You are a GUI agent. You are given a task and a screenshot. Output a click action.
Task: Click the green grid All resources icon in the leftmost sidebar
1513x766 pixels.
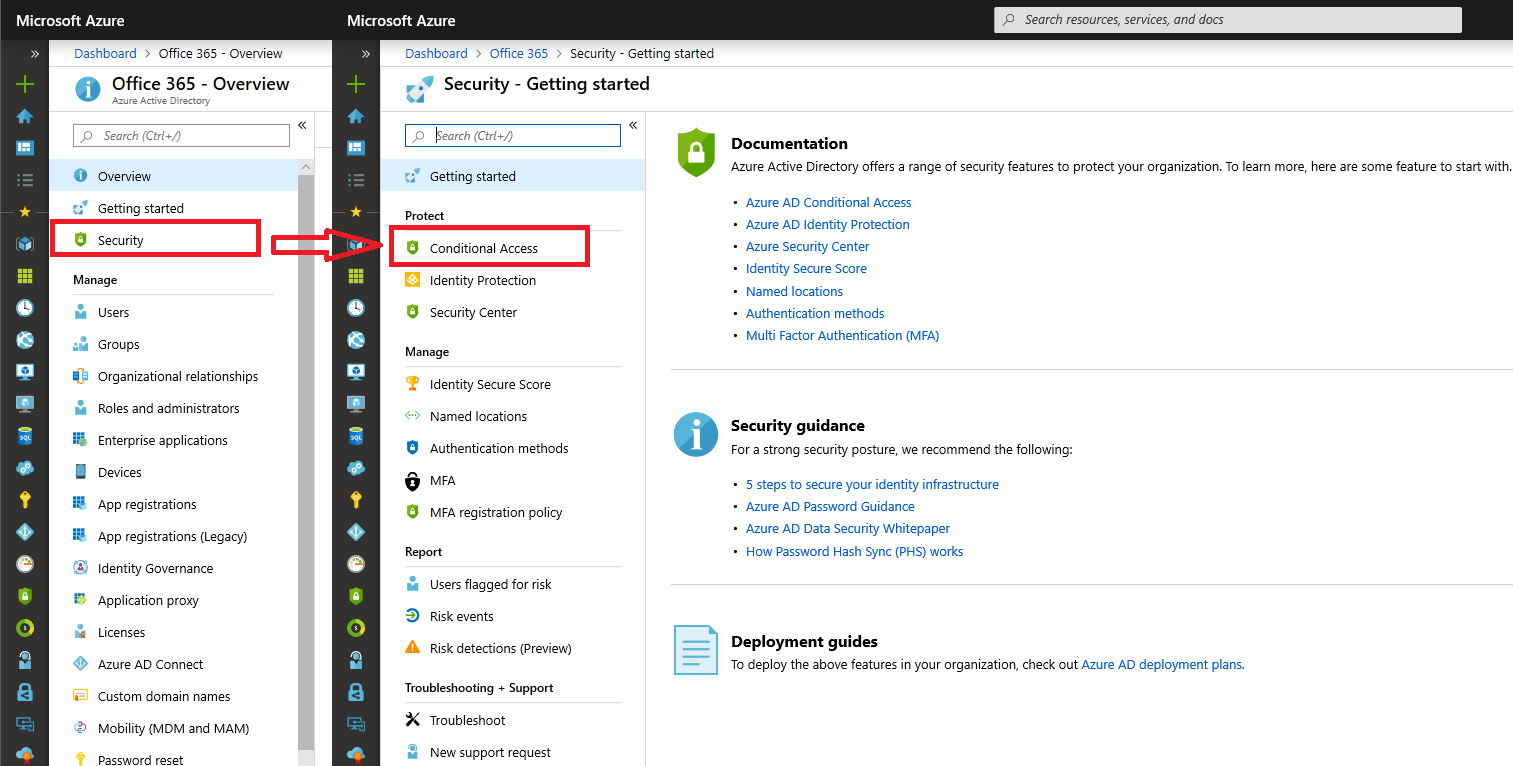[25, 276]
